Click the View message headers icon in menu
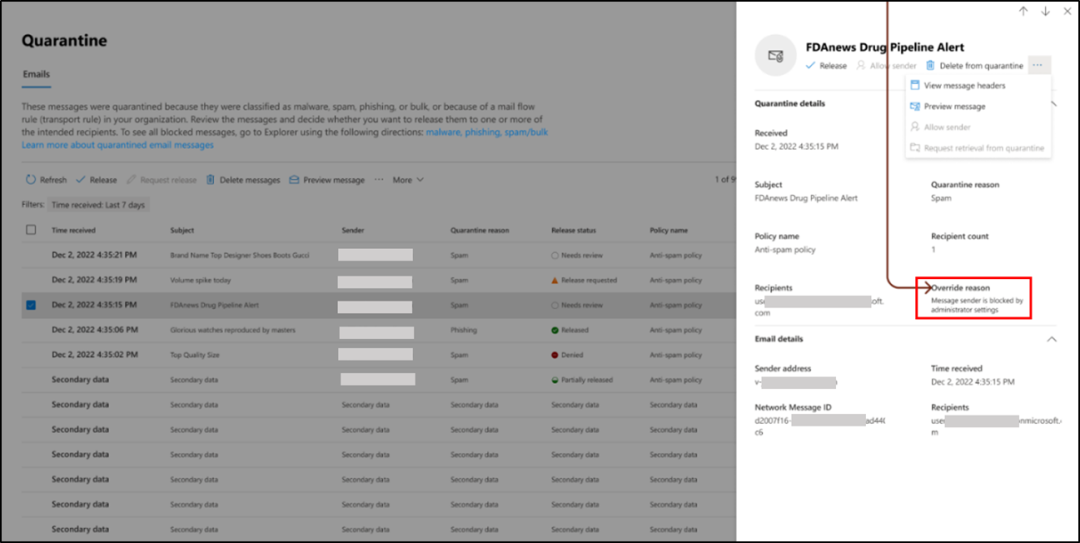This screenshot has width=1080, height=543. (x=915, y=85)
